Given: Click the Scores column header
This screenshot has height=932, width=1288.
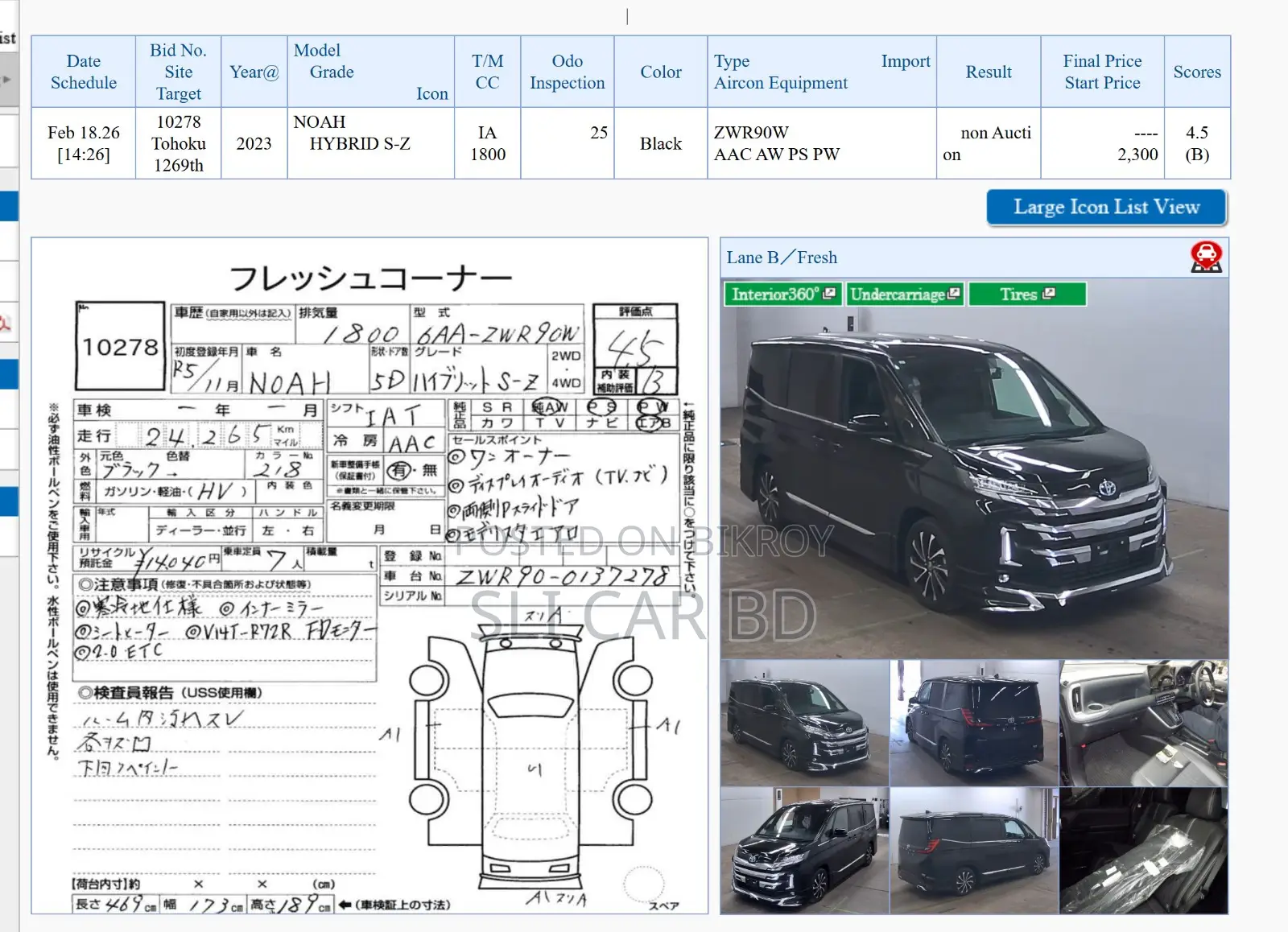Looking at the screenshot, I should pos(1197,72).
